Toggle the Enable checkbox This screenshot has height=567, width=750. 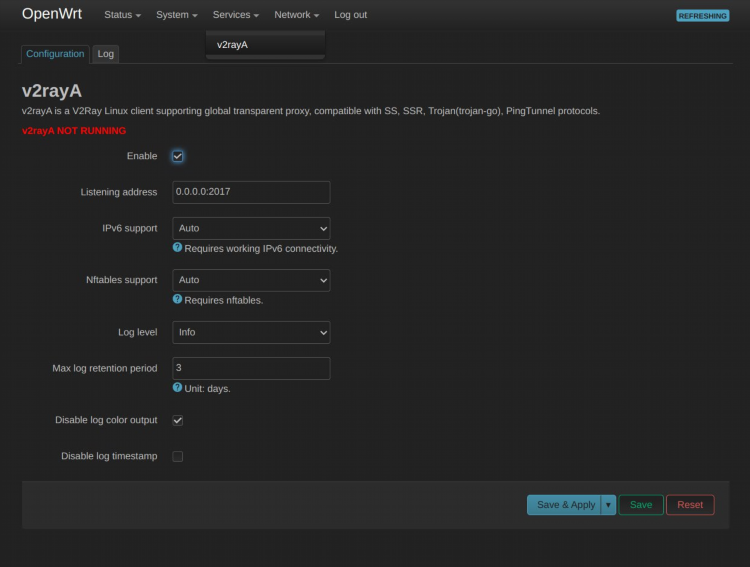pyautogui.click(x=177, y=156)
